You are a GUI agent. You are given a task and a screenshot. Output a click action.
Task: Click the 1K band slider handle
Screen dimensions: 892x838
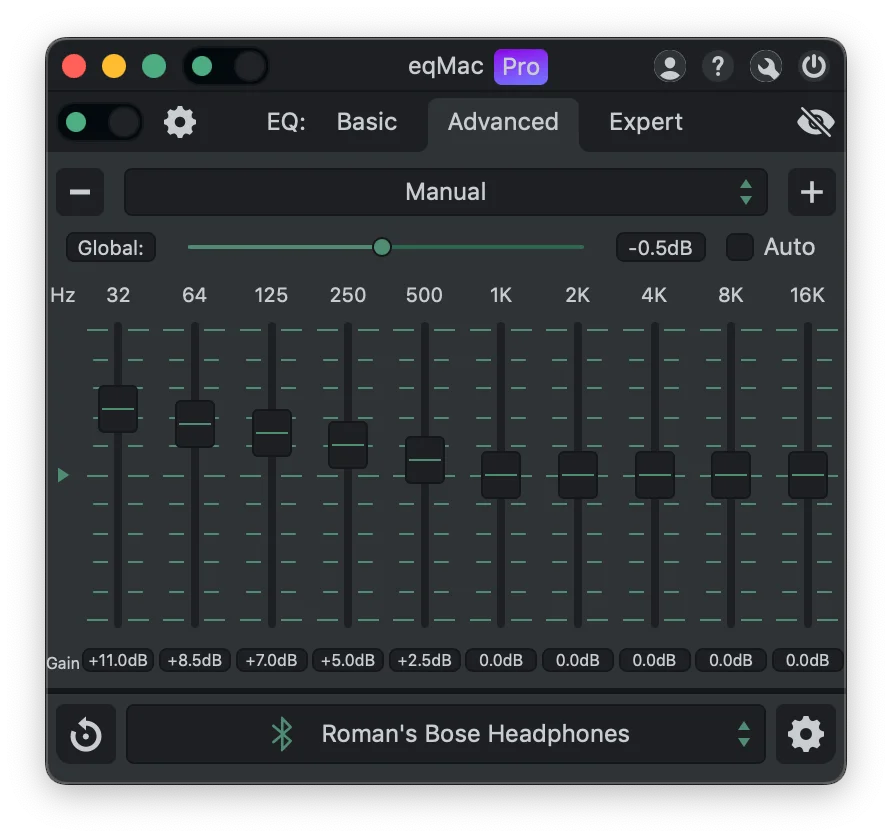point(501,474)
